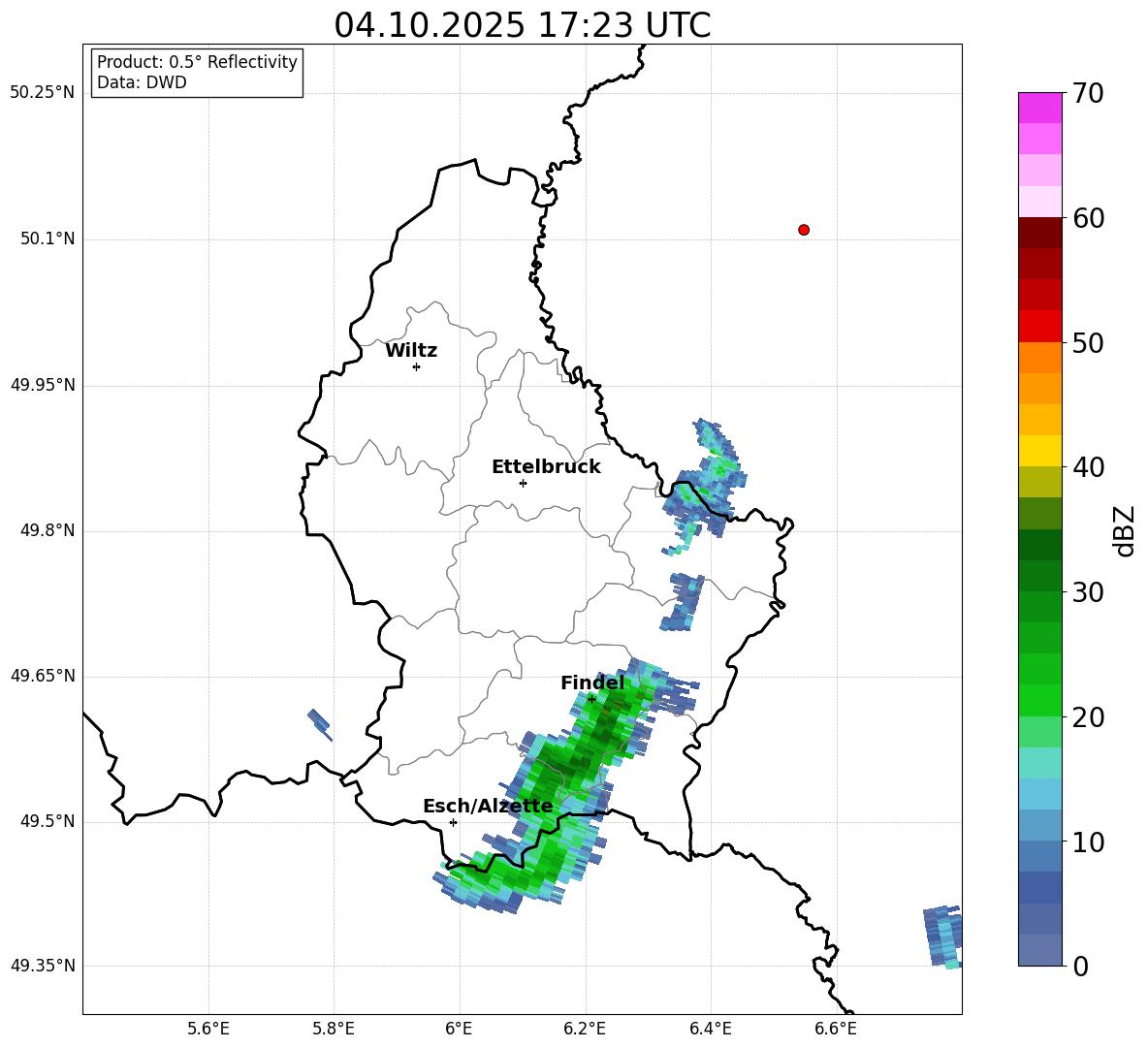1148x1048 pixels.
Task: Click the latitude label 49.65°N
Action: point(43,676)
